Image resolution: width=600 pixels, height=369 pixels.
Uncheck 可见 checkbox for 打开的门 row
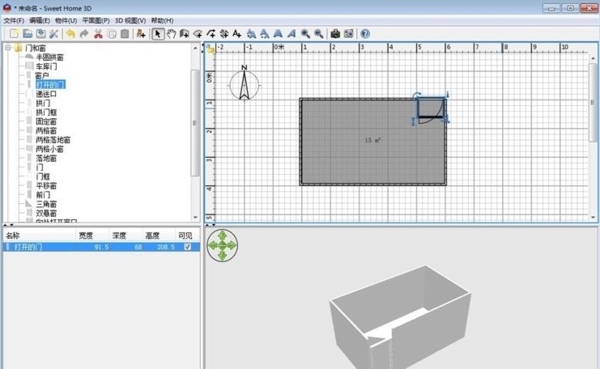pos(188,247)
